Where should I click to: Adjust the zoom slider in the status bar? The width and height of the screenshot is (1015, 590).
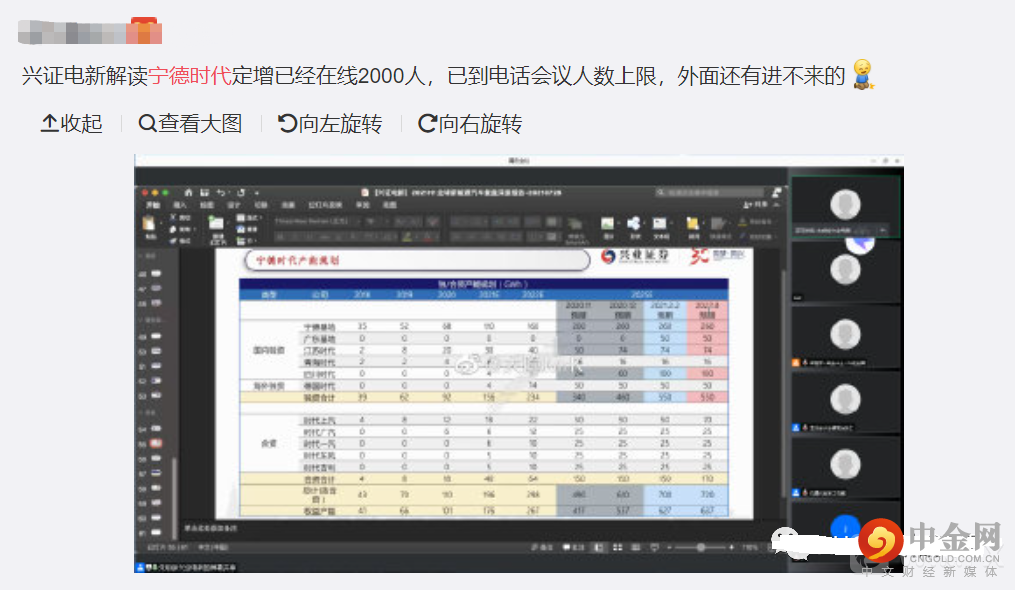pyautogui.click(x=700, y=546)
